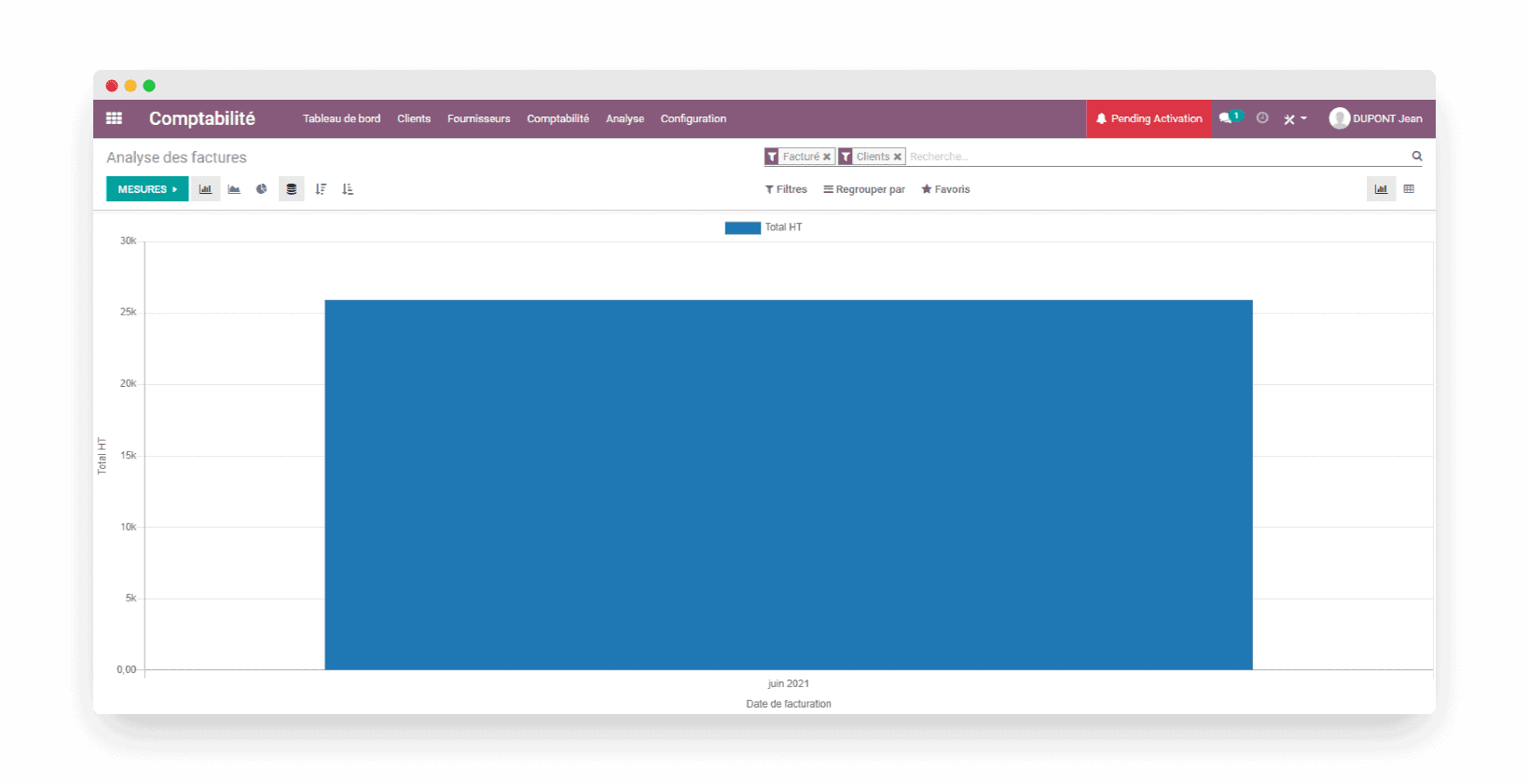
Task: Open the Comptabilité navigation menu item
Action: tap(558, 118)
